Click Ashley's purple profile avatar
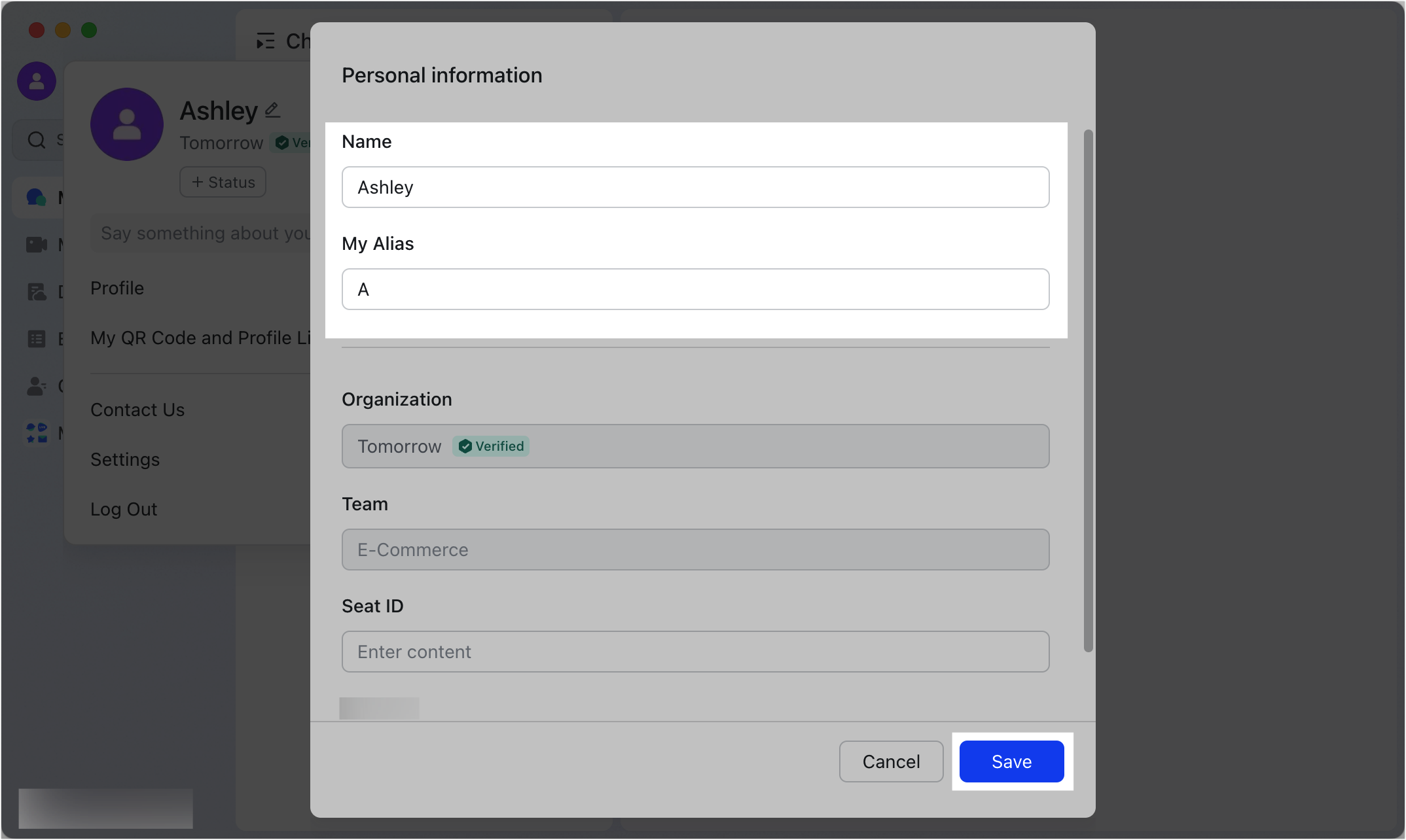 point(127,124)
